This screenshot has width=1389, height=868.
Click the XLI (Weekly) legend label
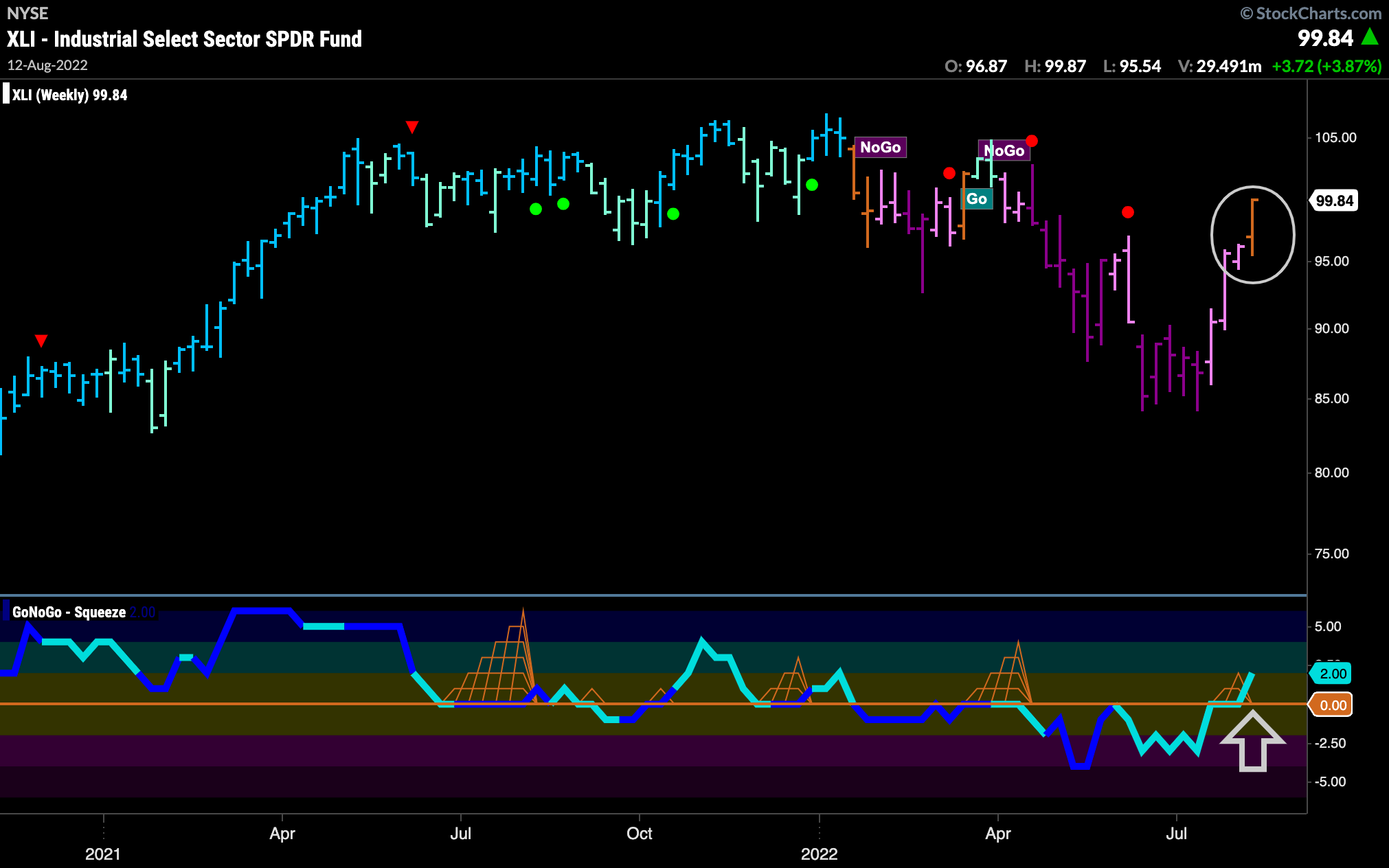[69, 95]
